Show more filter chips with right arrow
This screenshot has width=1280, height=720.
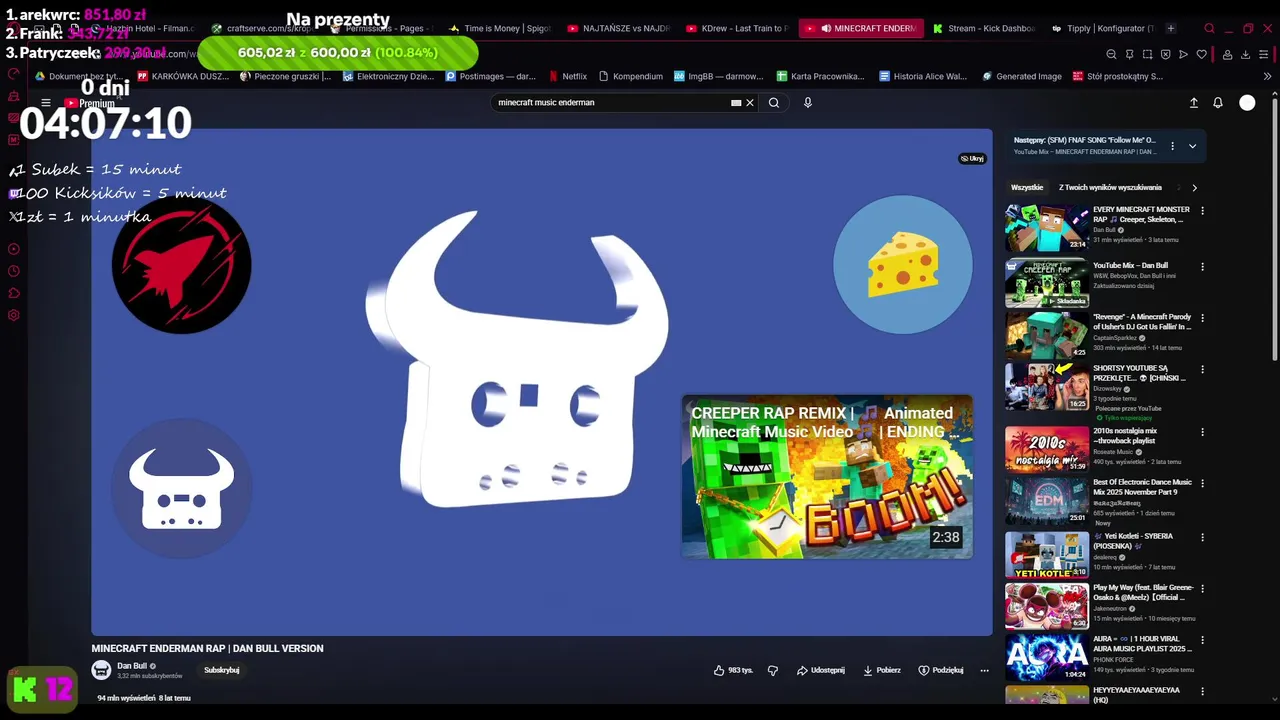(1194, 187)
